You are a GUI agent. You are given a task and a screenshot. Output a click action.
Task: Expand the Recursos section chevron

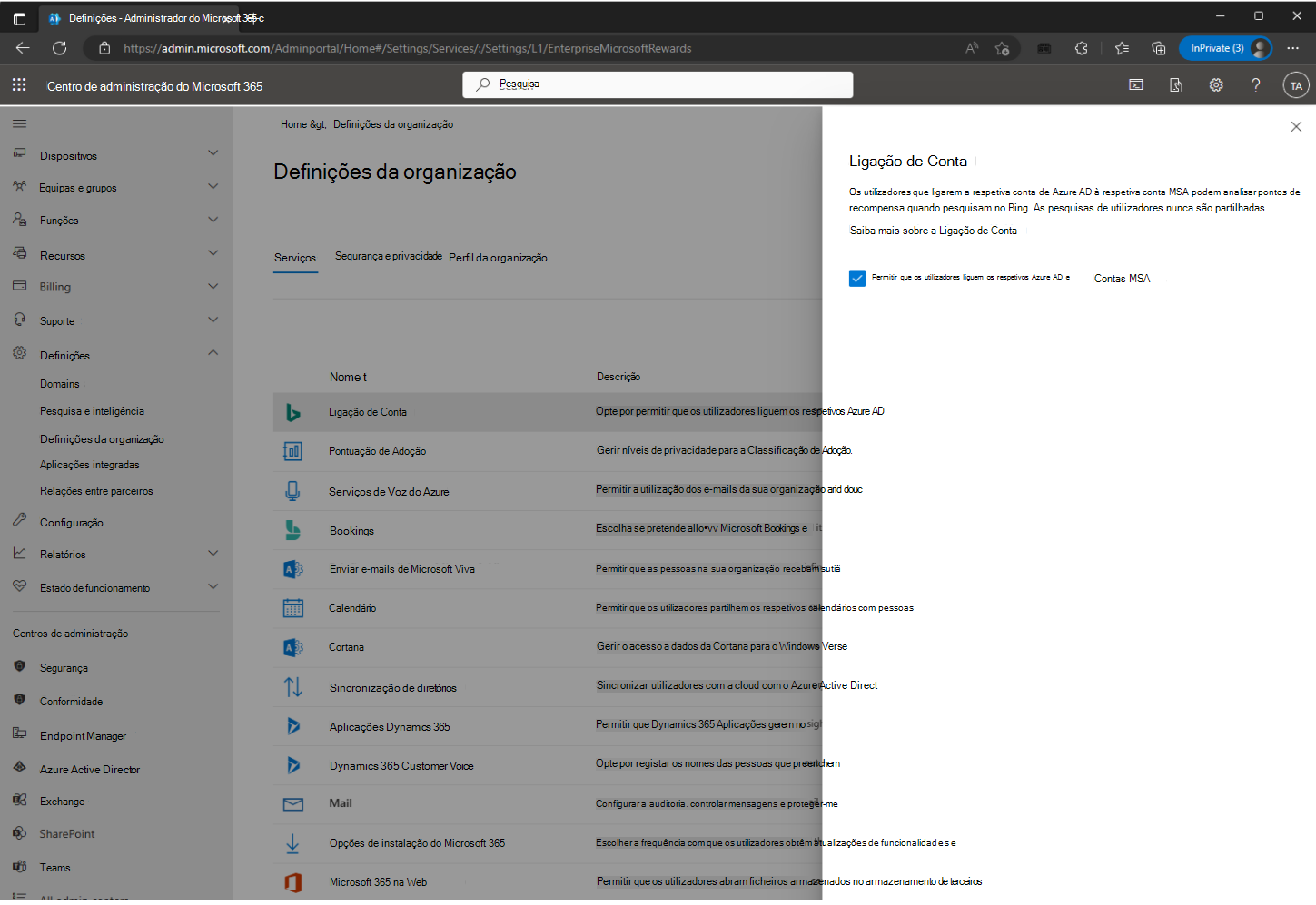point(213,253)
